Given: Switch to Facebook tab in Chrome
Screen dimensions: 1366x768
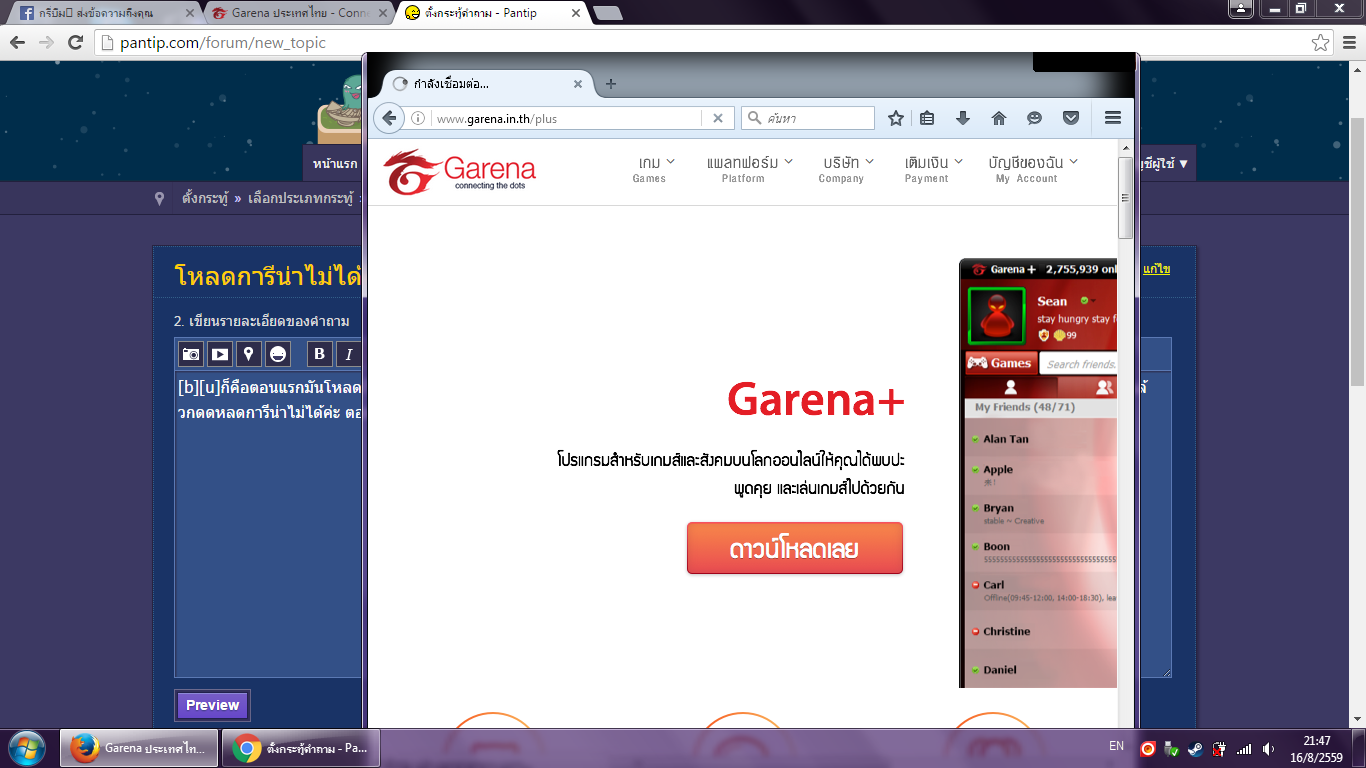Looking at the screenshot, I should 104,14.
